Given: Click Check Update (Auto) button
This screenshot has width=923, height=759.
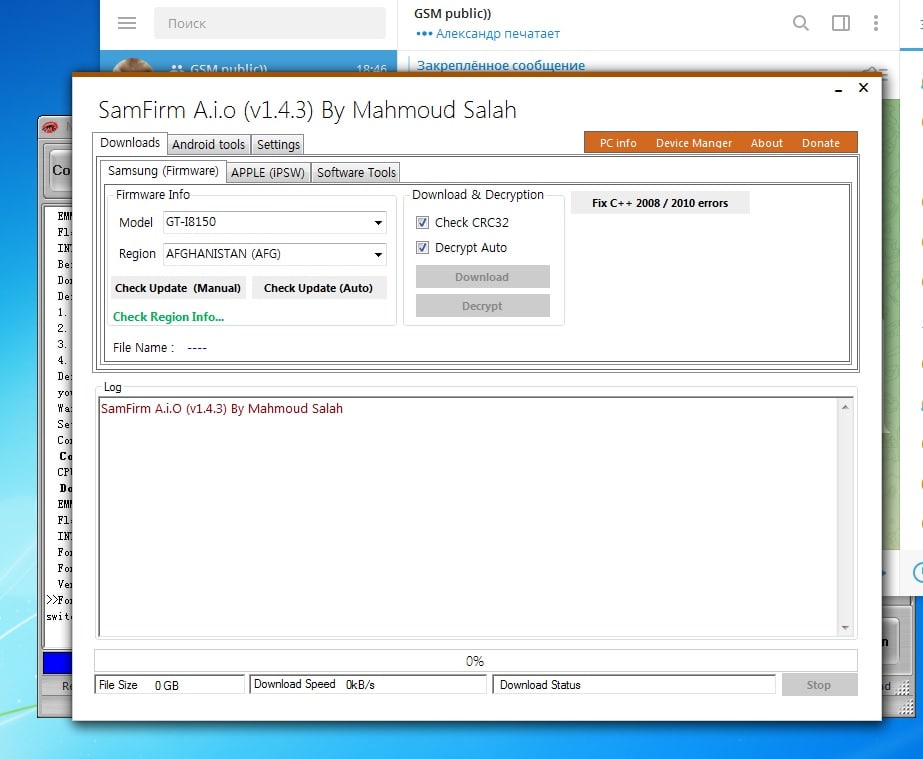Looking at the screenshot, I should [318, 288].
